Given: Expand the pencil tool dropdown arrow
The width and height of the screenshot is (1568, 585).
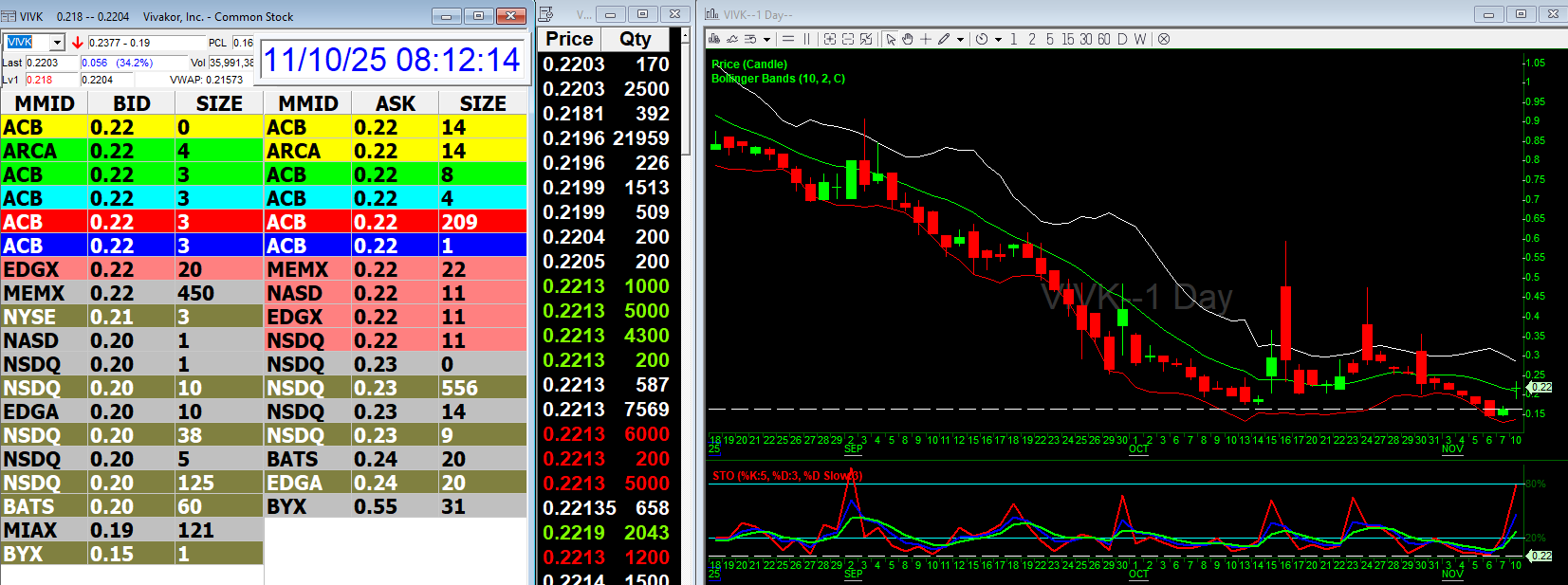Looking at the screenshot, I should [960, 40].
